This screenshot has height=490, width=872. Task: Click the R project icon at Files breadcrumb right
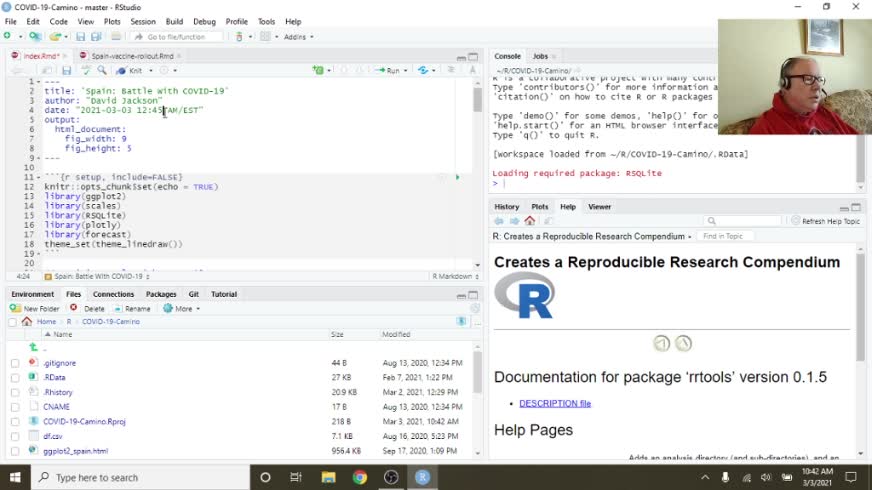461,321
